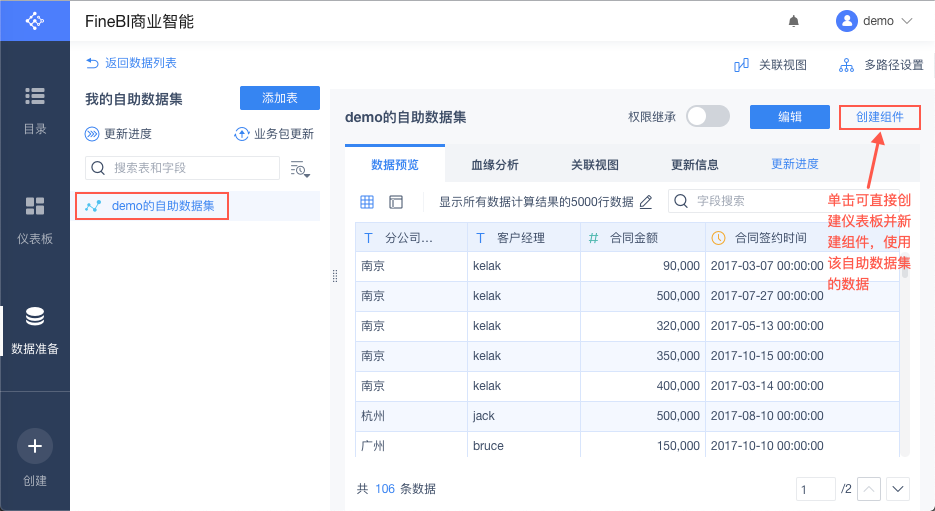Switch to the 更新信息 tab
Image resolution: width=935 pixels, height=511 pixels.
[x=695, y=165]
